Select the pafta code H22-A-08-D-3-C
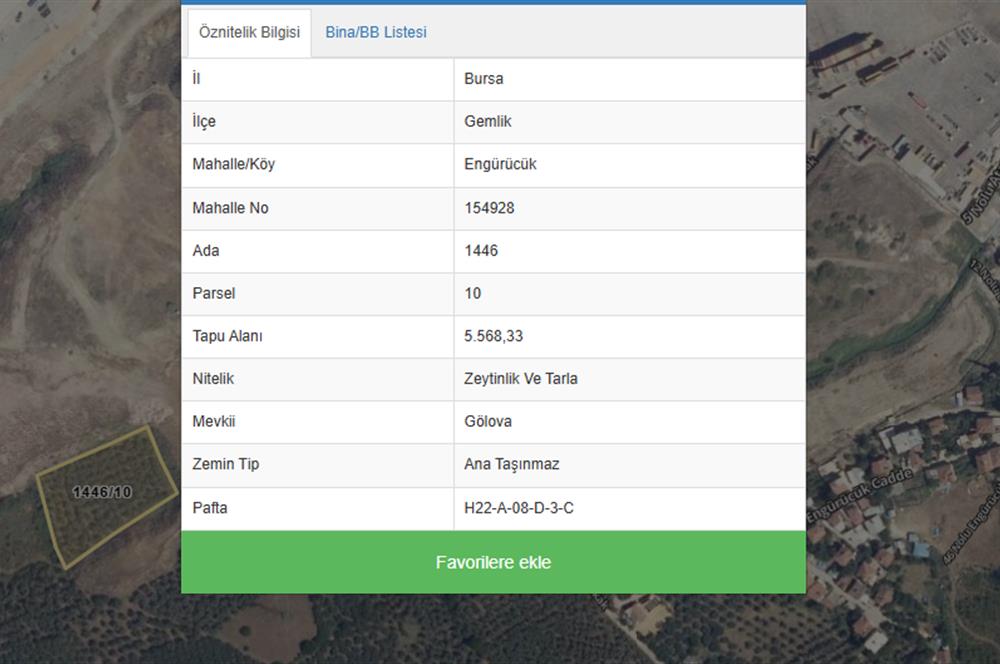The width and height of the screenshot is (1000, 664). pyautogui.click(x=519, y=508)
